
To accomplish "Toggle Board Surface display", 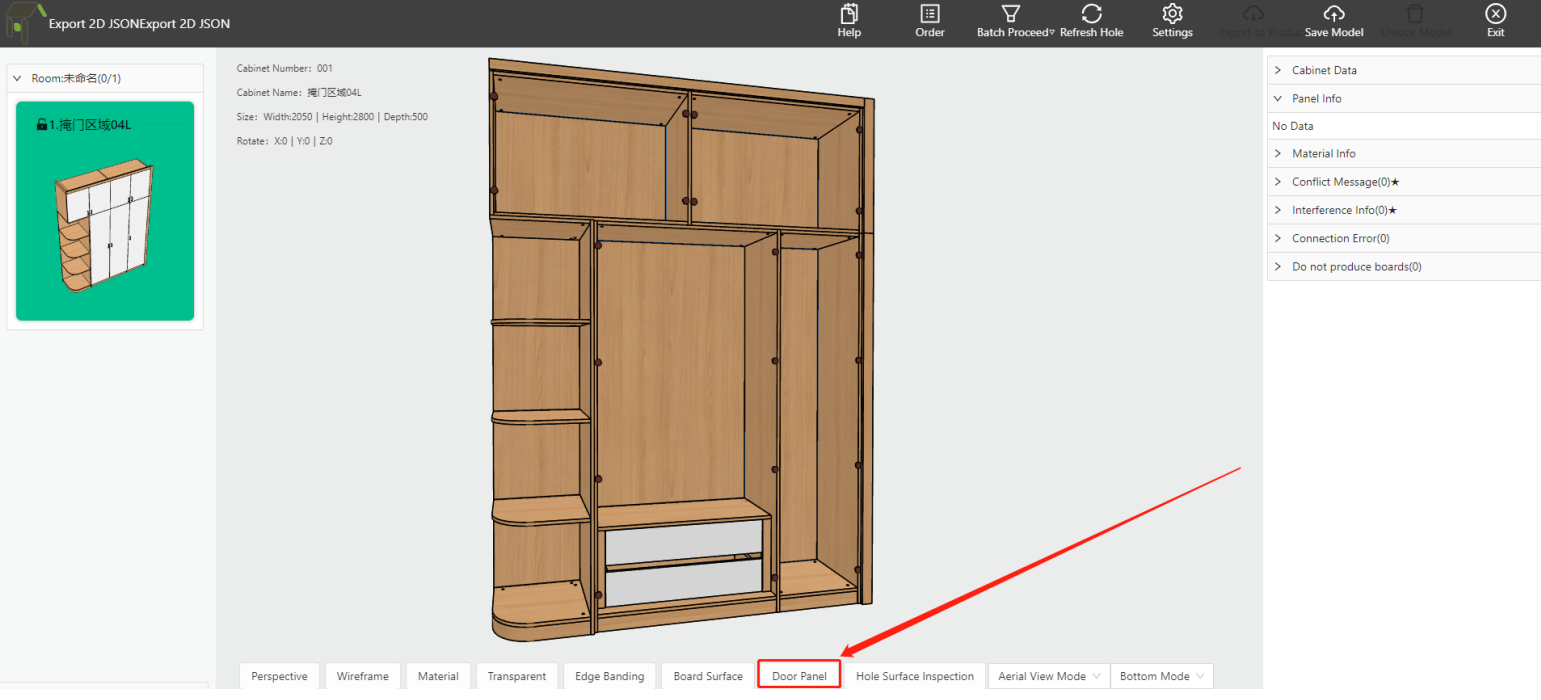I will tap(708, 676).
